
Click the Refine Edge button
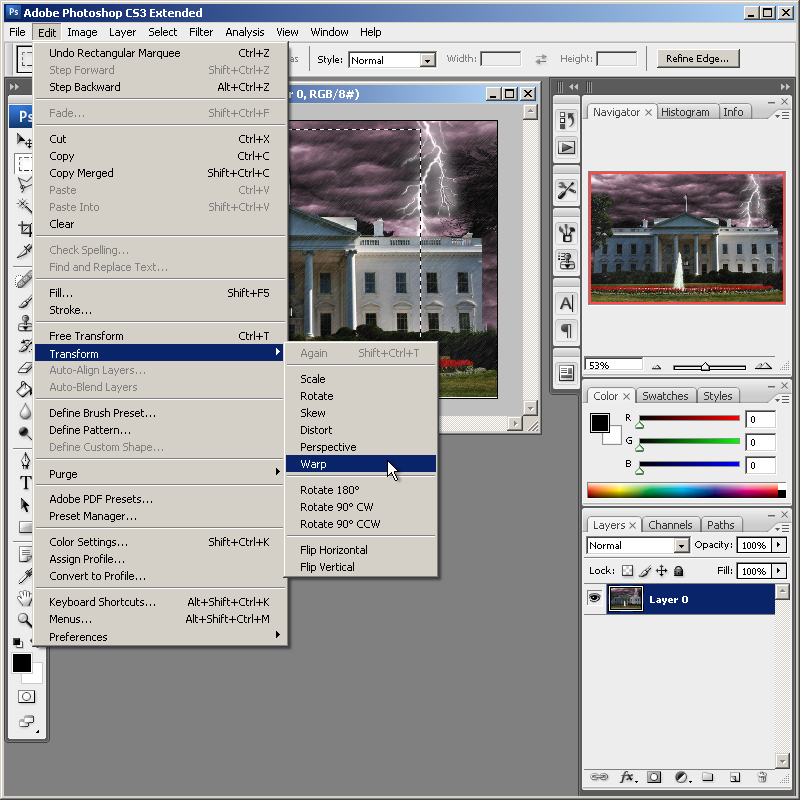(697, 59)
